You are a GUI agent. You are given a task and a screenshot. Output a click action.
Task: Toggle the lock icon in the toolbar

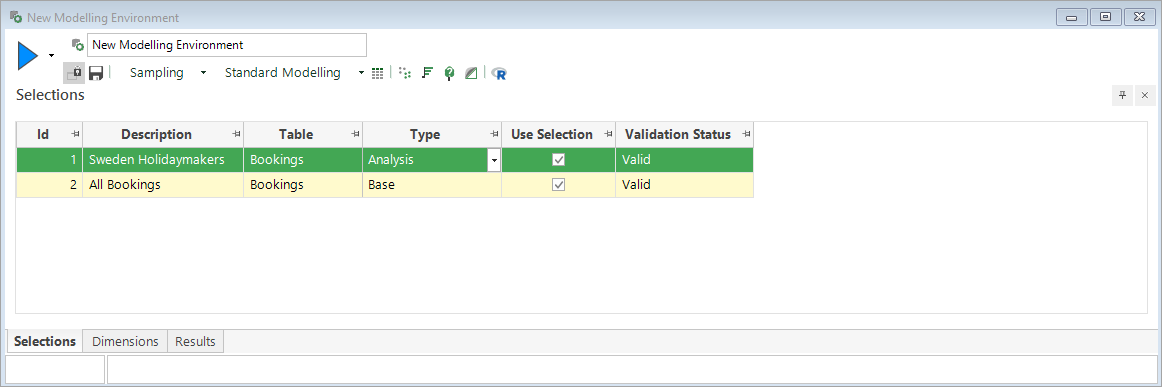point(74,73)
